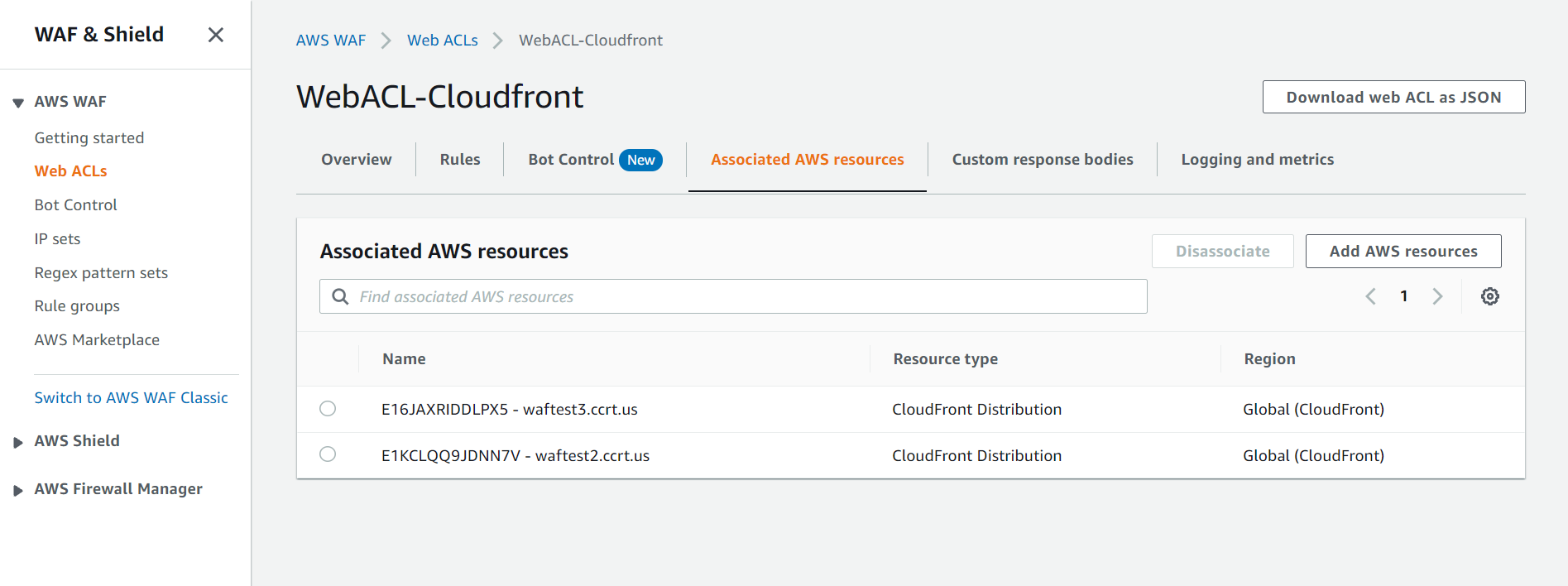1568x586 pixels.
Task: Select the waftest3.ccrt.us distribution radio button
Action: pos(328,408)
